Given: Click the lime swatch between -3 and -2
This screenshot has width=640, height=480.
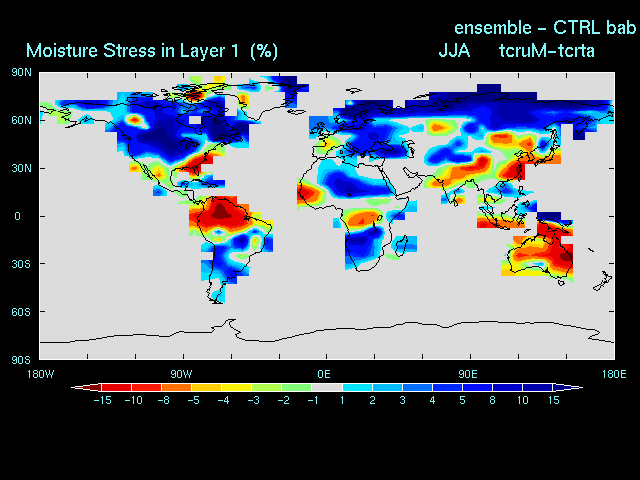Looking at the screenshot, I should click(267, 387).
